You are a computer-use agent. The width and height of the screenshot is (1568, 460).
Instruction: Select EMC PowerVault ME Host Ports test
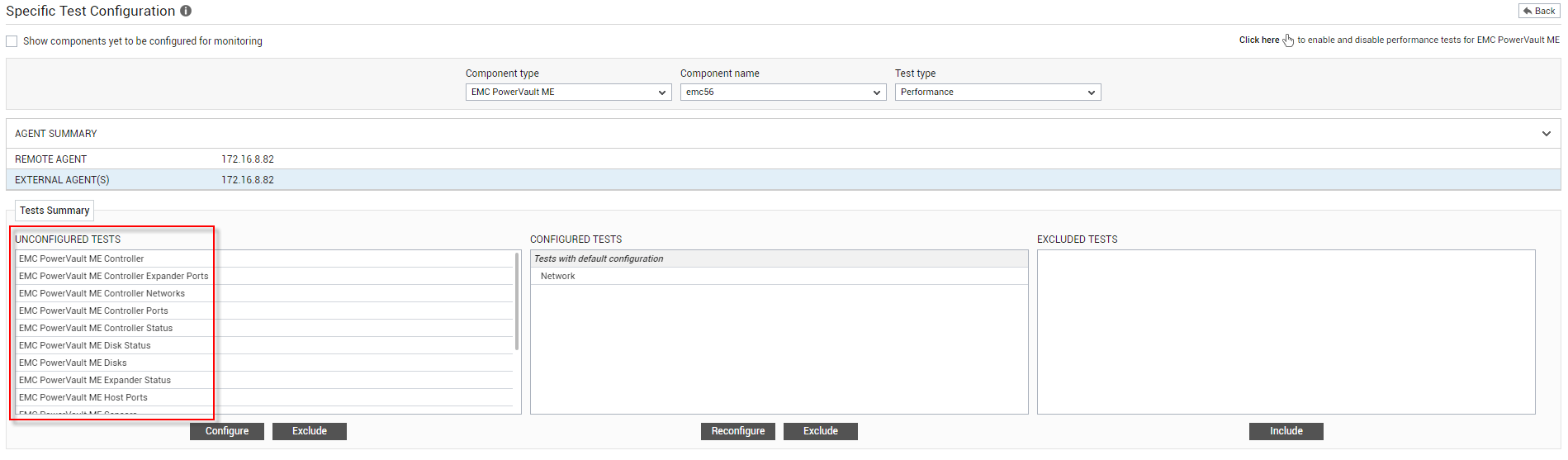[264, 397]
